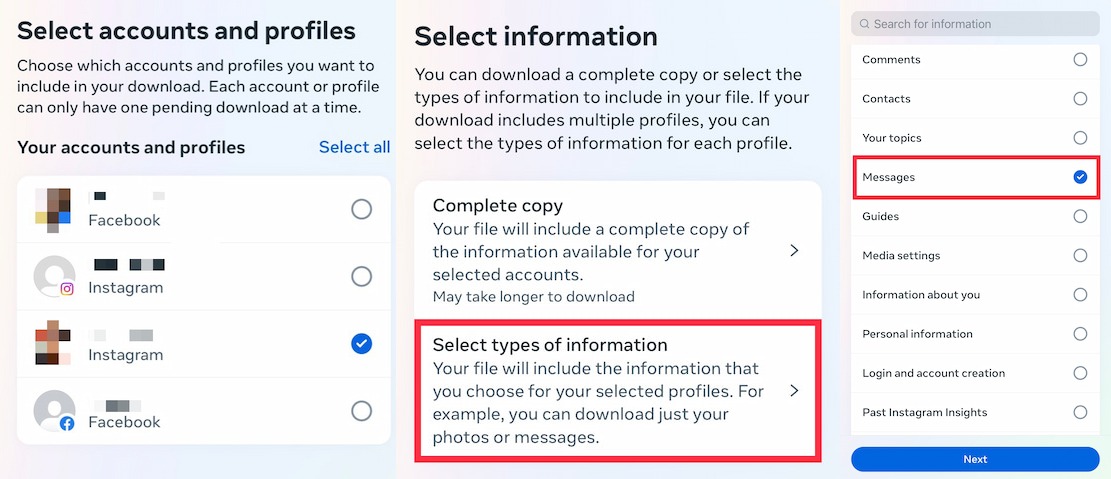Check the Past Instagram Insights circle
Screen dimensions: 1111x479
click(1080, 412)
